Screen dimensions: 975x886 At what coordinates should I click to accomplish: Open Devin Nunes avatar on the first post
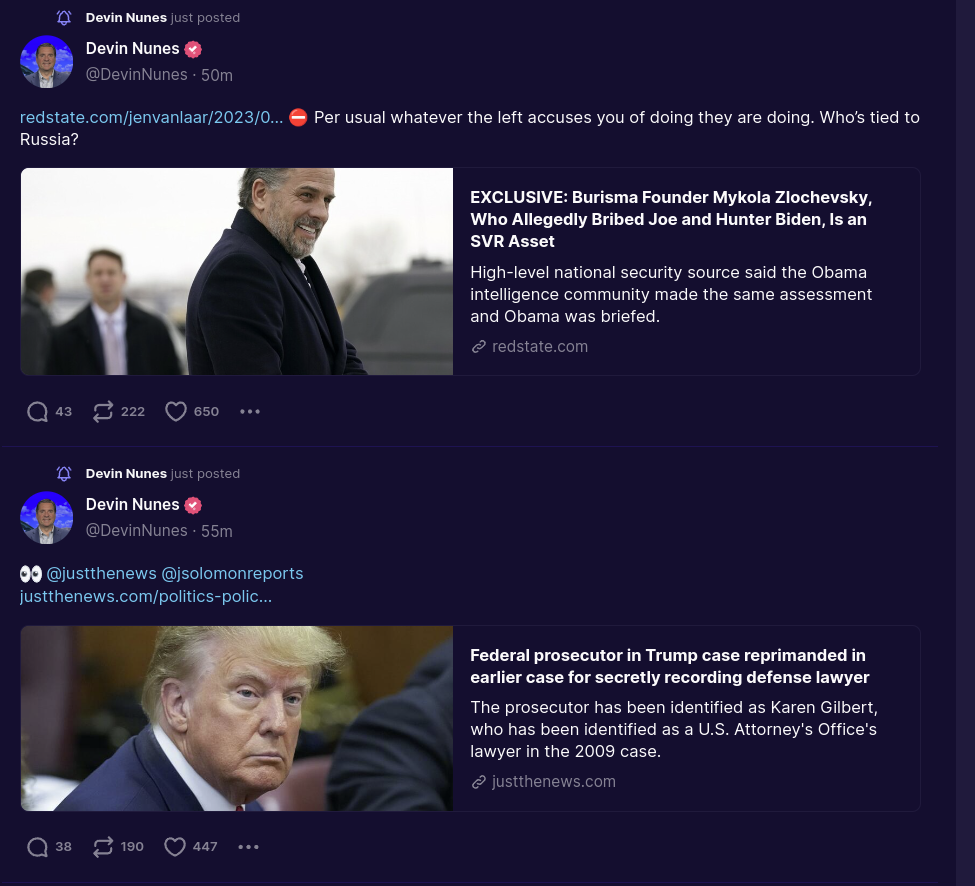tap(47, 62)
